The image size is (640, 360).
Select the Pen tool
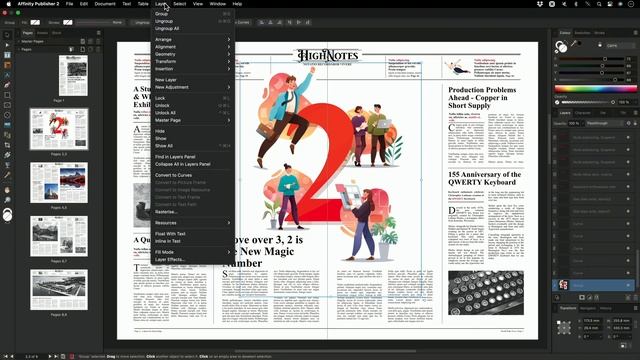[x=7, y=85]
